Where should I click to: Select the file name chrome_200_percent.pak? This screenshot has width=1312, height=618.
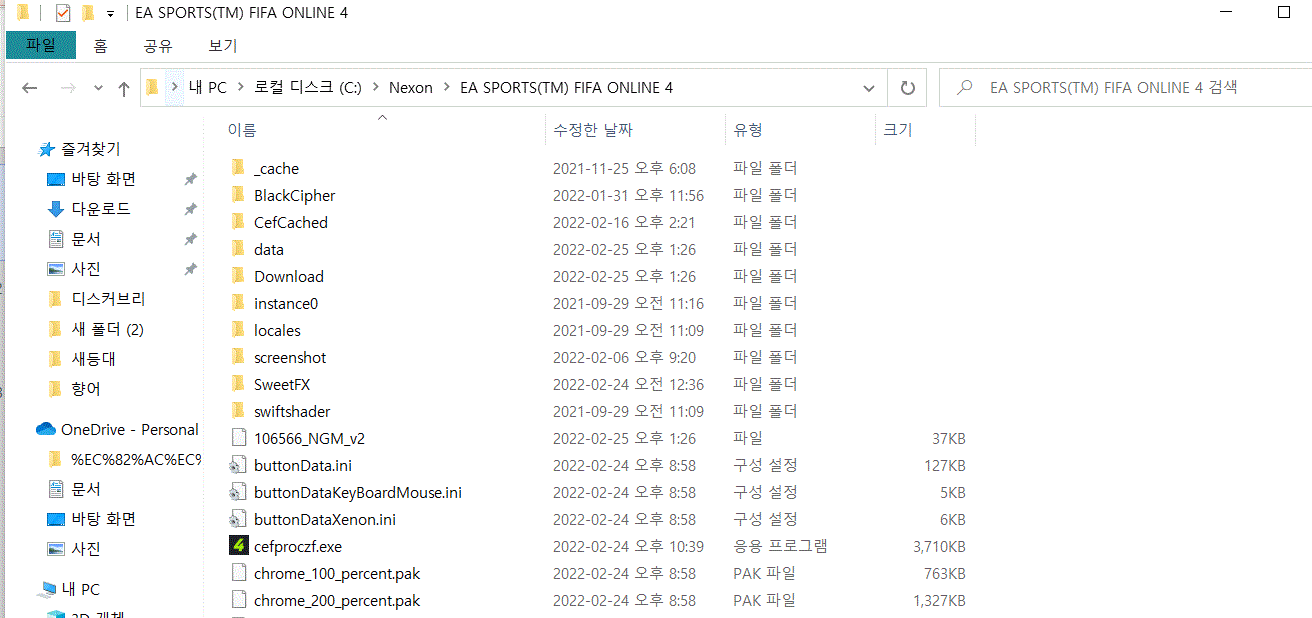click(337, 600)
